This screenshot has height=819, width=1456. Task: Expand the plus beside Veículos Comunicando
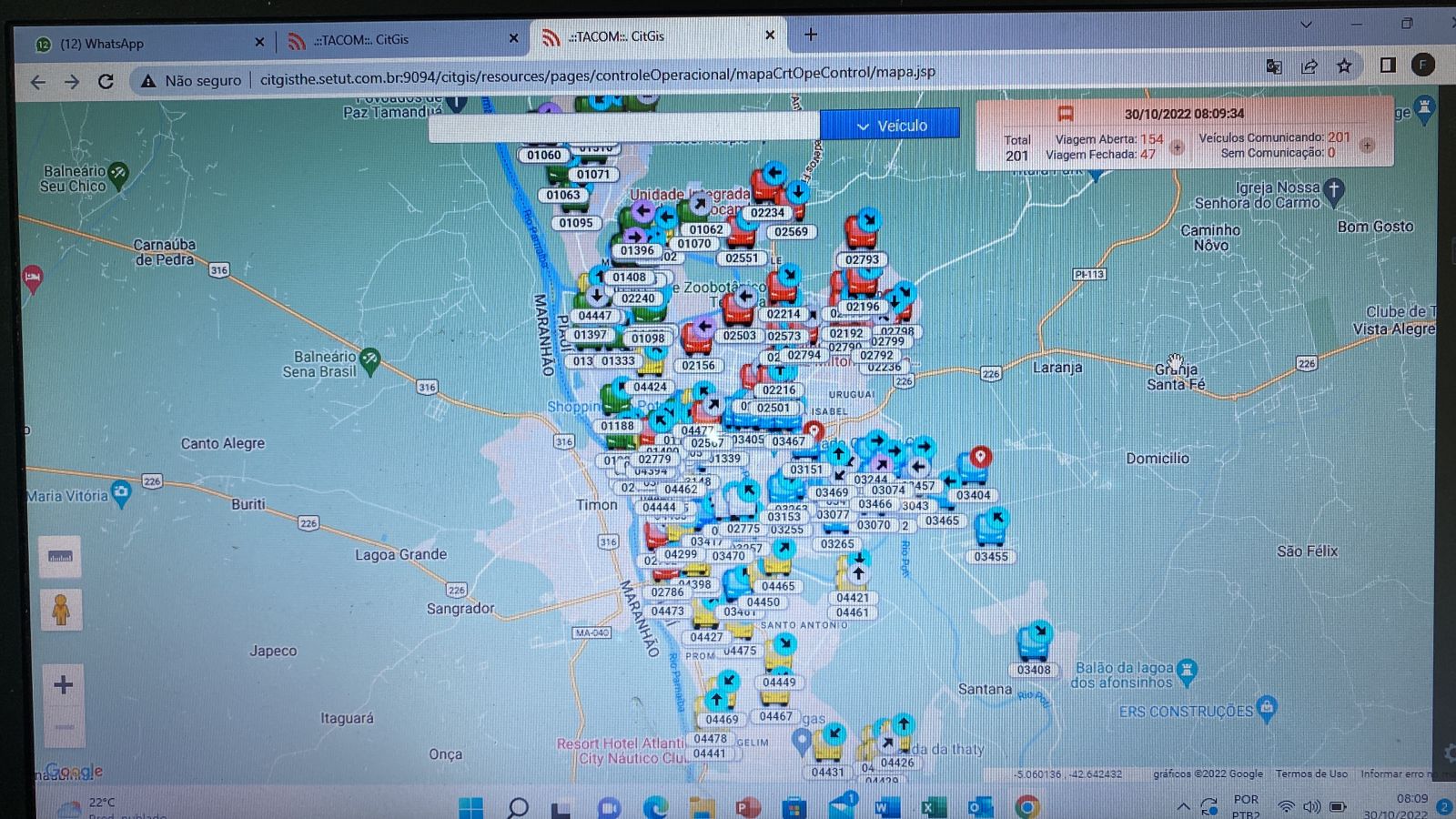click(1366, 146)
